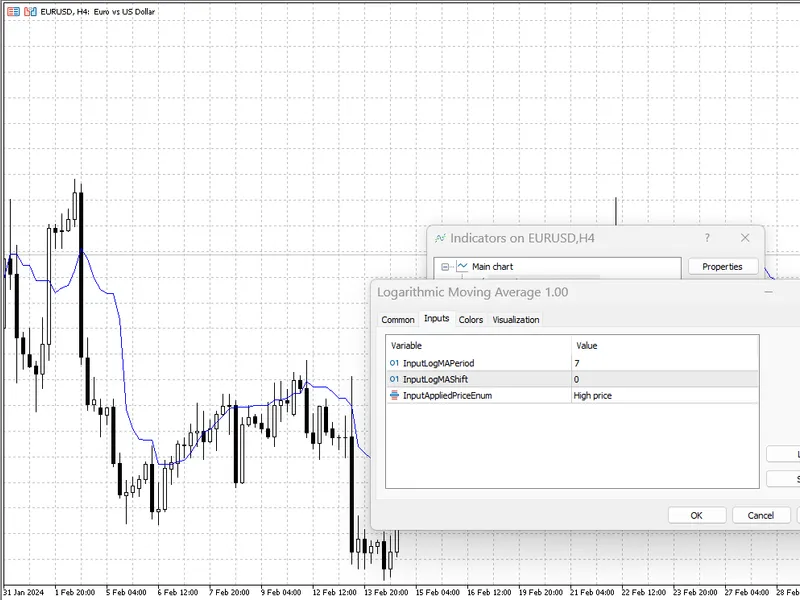
Task: Switch to the Visualization tab
Action: click(516, 320)
